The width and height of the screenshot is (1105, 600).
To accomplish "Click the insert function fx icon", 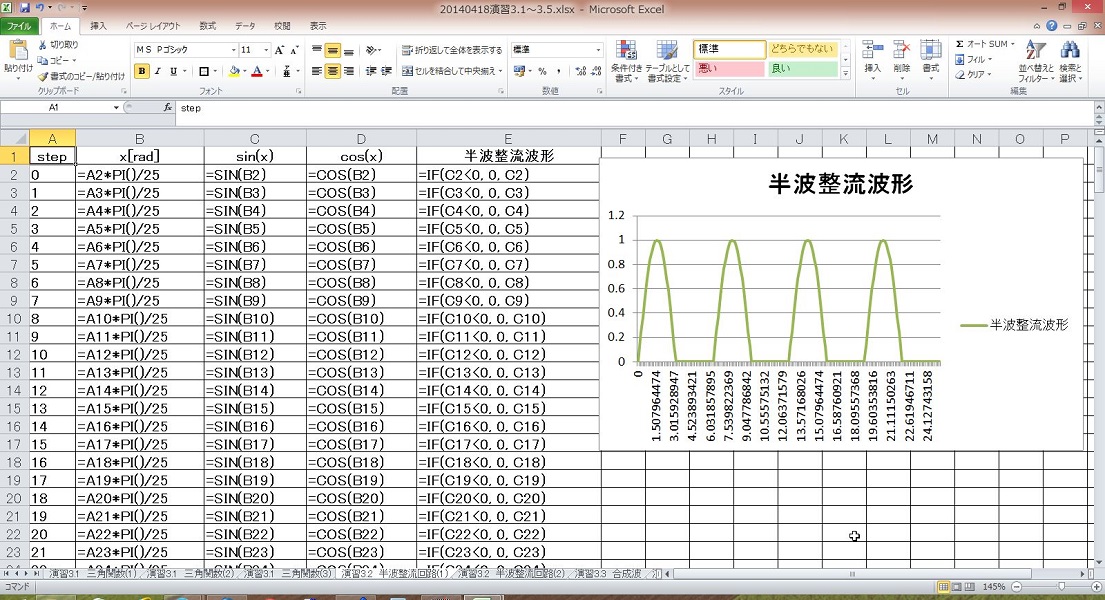I will click(x=168, y=108).
